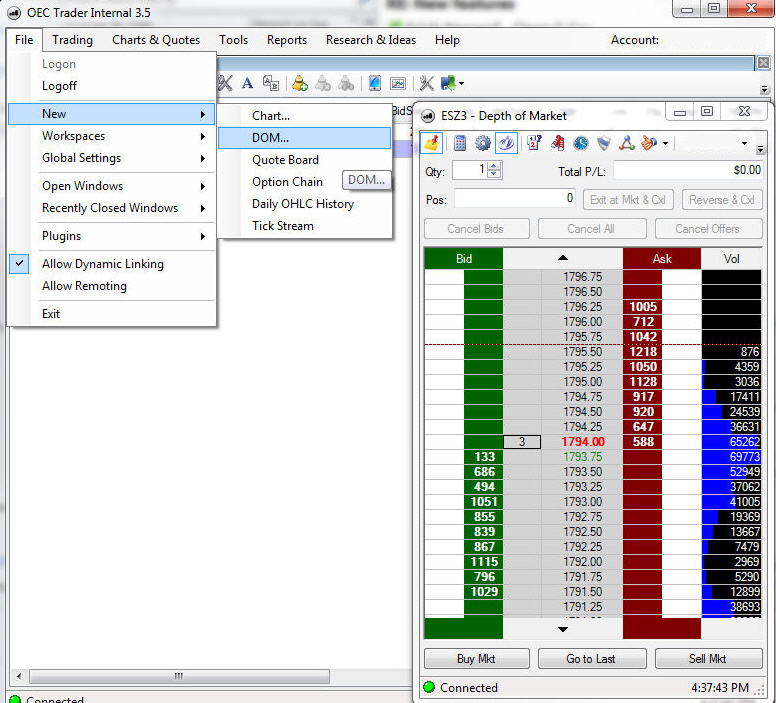Click the numbered cards with question mark icon
The image size is (776, 703).
click(x=534, y=144)
